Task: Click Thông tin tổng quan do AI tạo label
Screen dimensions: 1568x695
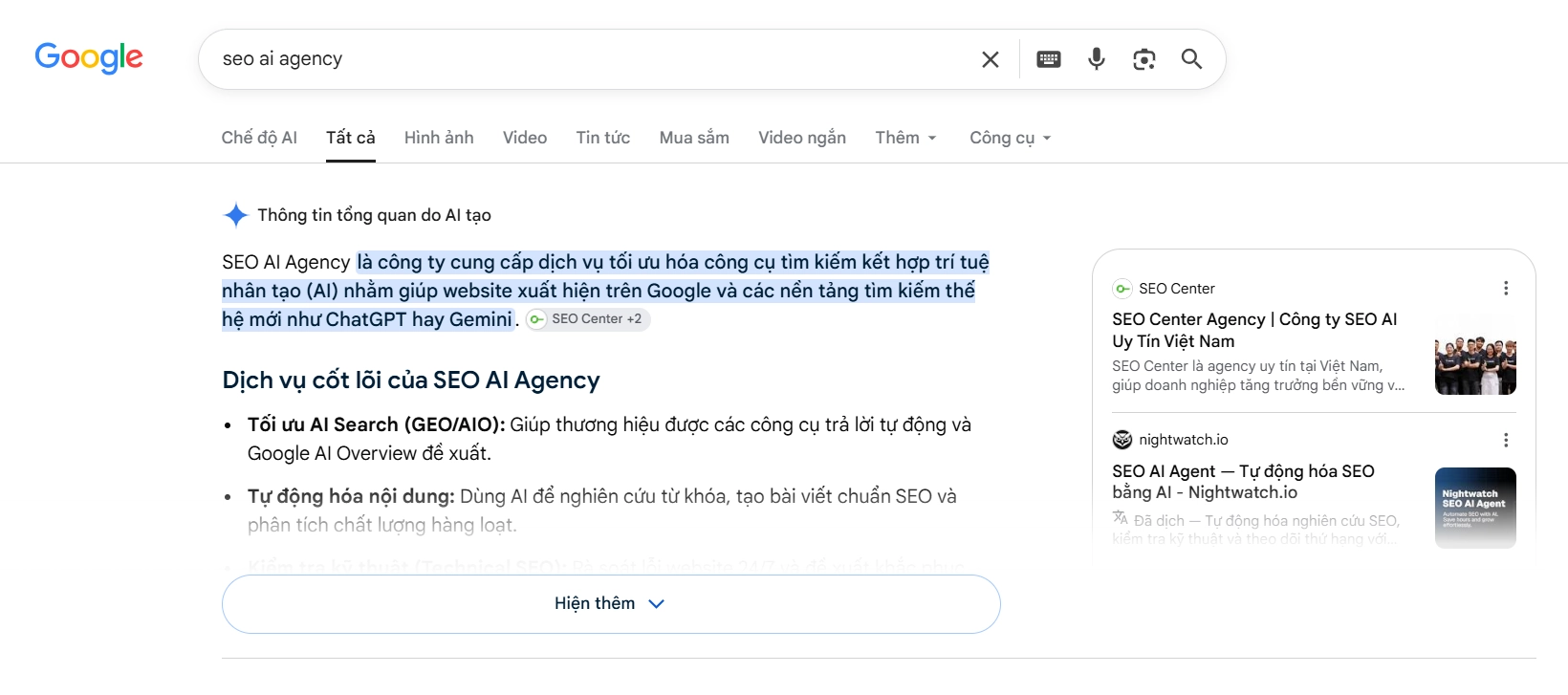Action: click(x=375, y=215)
